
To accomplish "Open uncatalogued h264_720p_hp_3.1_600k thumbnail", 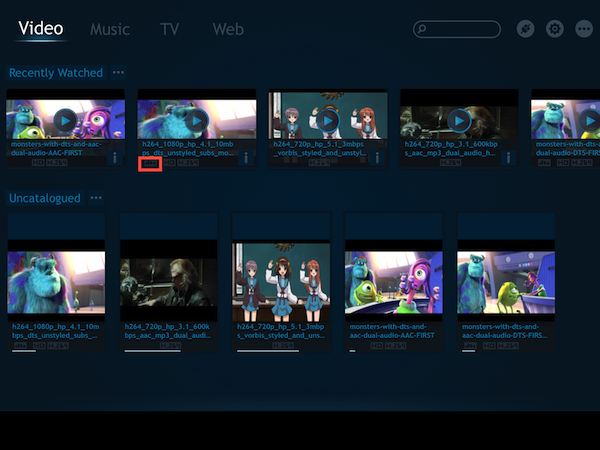I will (x=169, y=280).
